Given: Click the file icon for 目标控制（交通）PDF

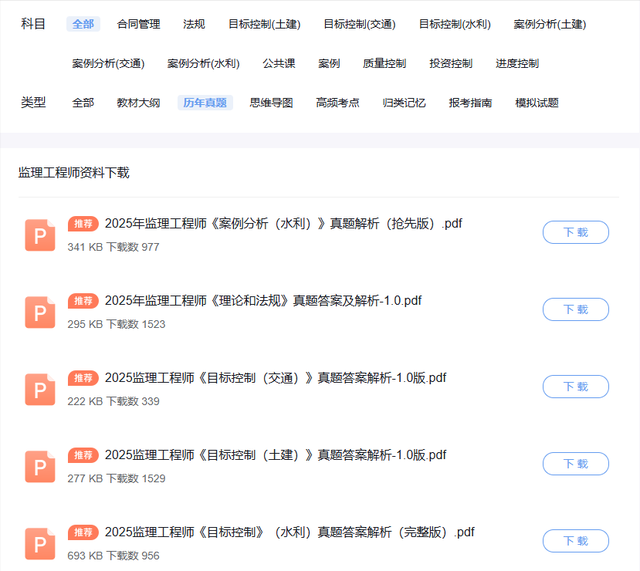Looking at the screenshot, I should tap(40, 389).
